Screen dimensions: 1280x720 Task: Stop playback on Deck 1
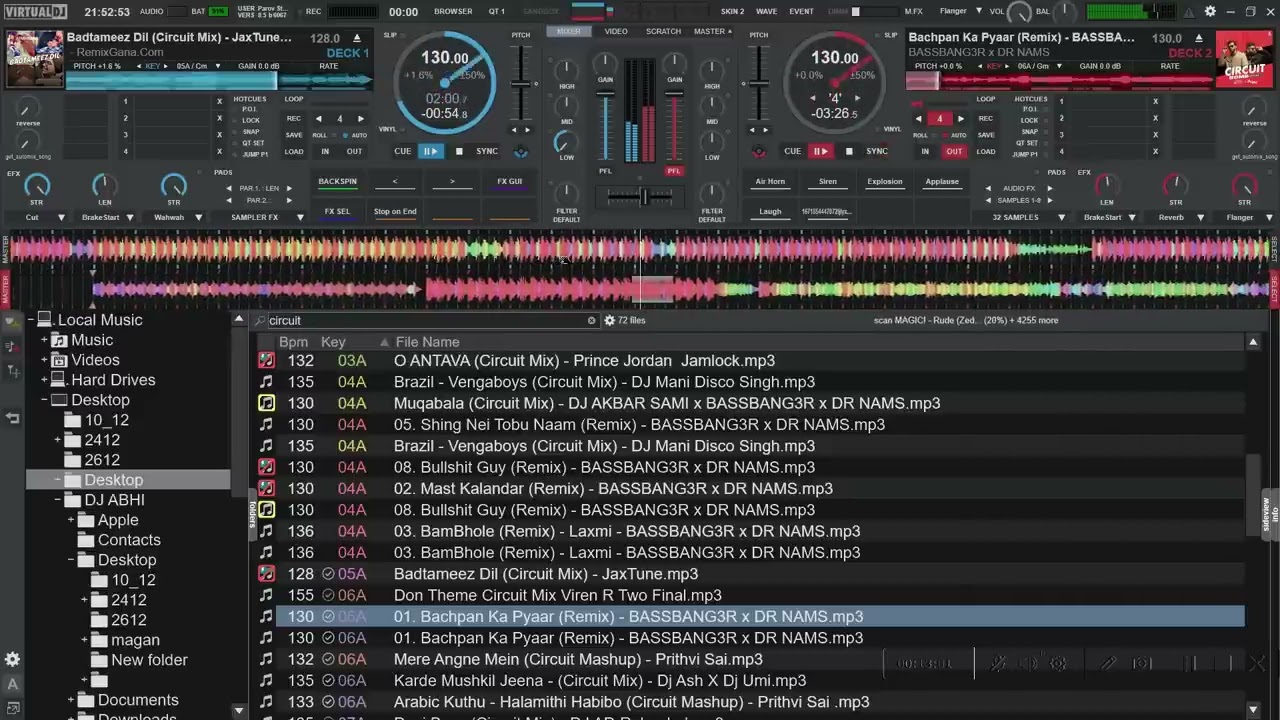click(459, 151)
